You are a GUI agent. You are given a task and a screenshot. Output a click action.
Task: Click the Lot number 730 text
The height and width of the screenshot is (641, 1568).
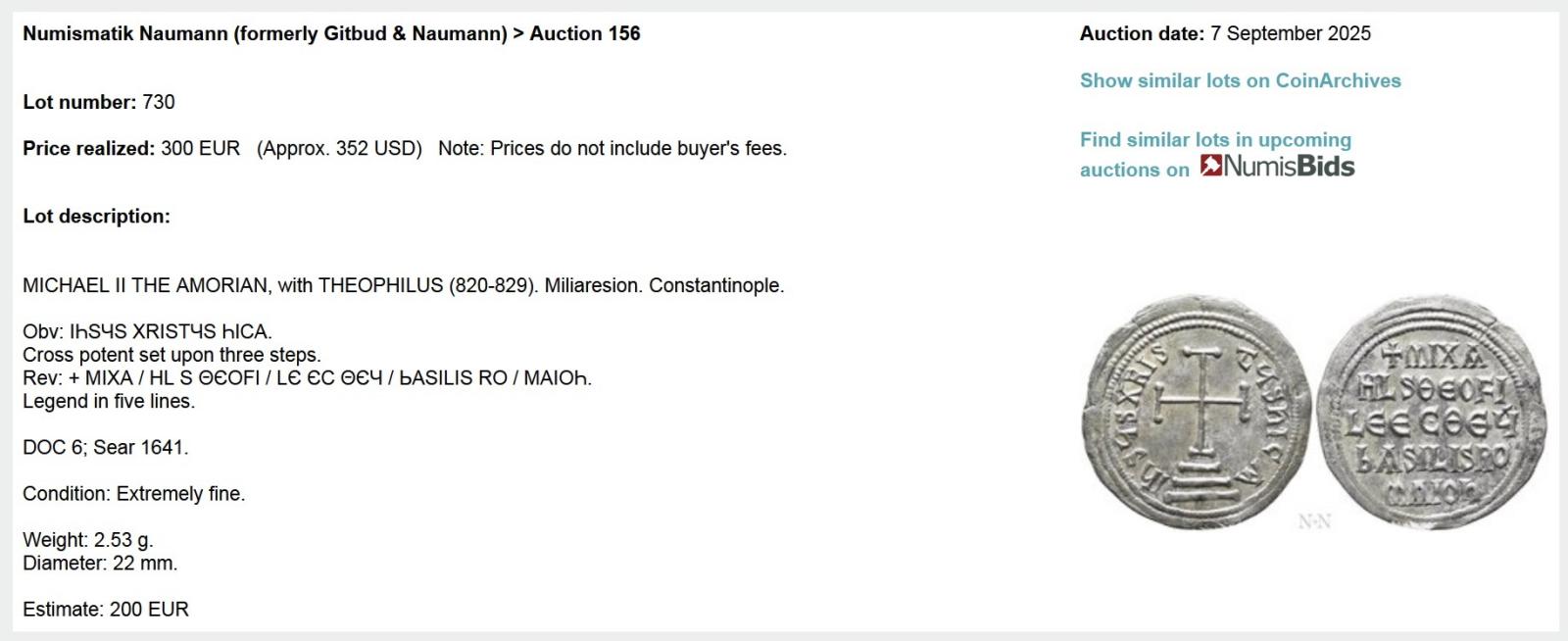pyautogui.click(x=99, y=102)
